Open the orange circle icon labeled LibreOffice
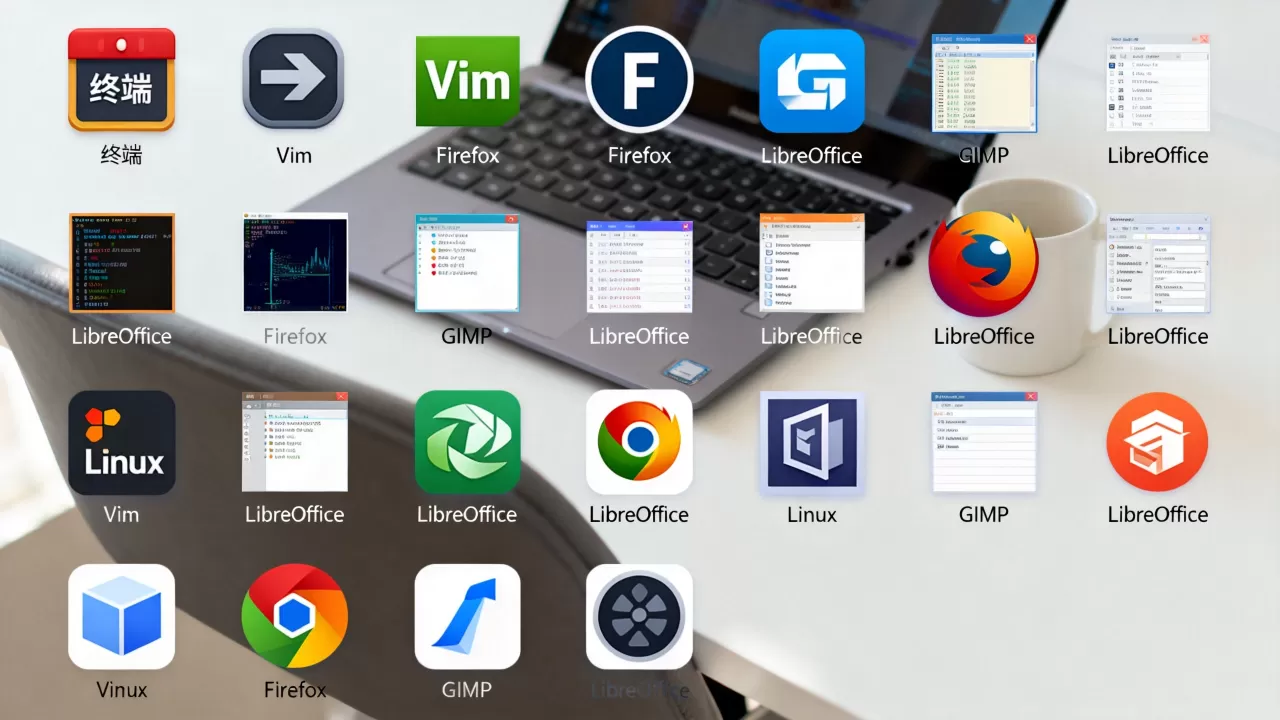 tap(1158, 442)
